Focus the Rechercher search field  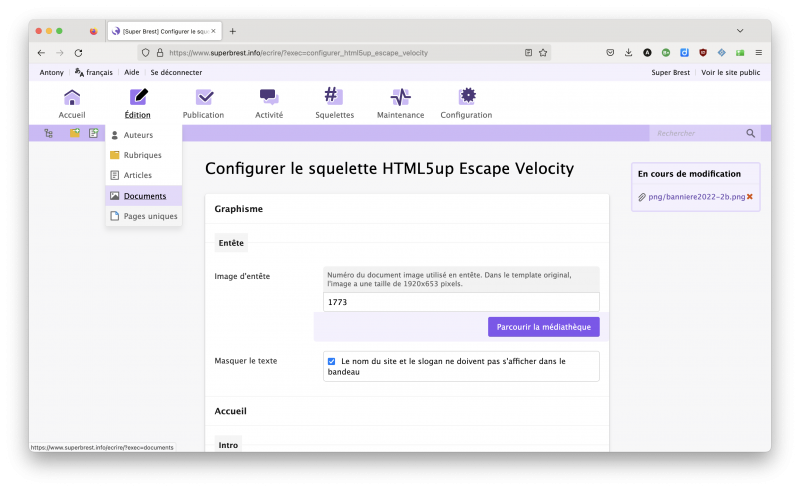[x=697, y=133]
